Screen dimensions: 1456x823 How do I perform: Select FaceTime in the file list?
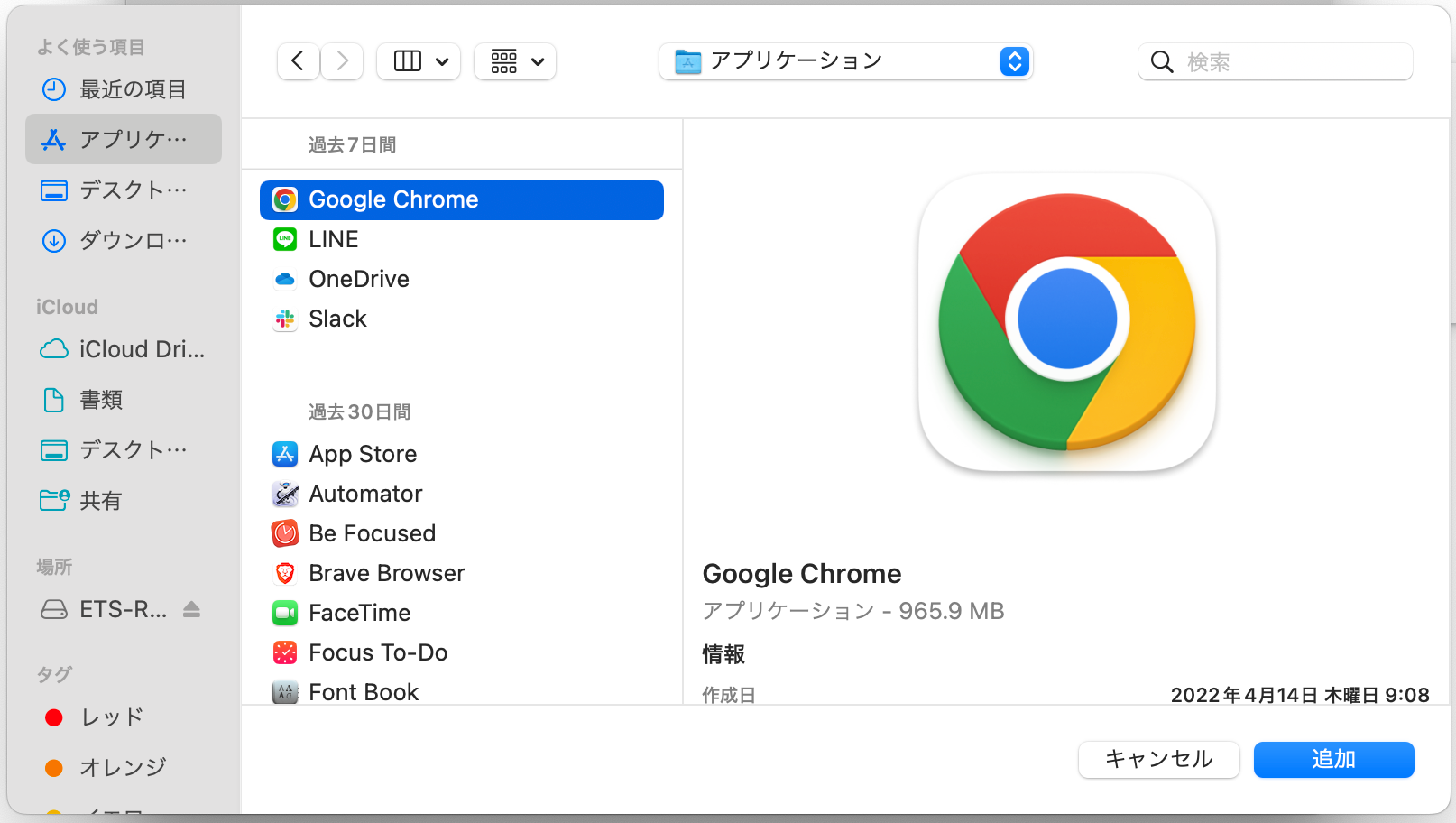tap(462, 613)
